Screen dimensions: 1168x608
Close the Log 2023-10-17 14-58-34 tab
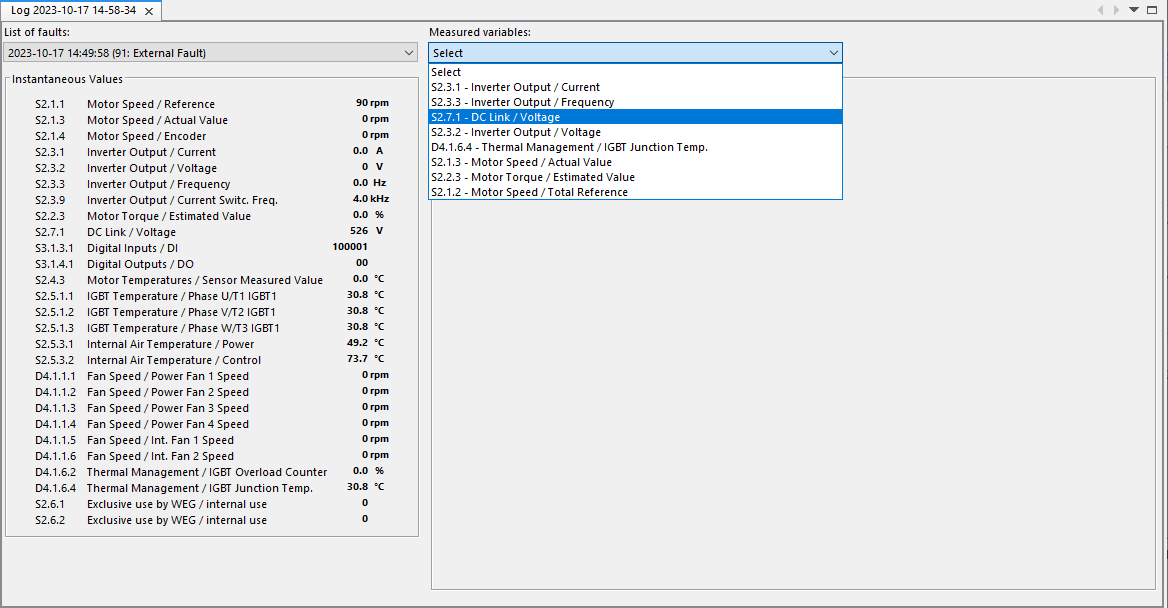[148, 11]
